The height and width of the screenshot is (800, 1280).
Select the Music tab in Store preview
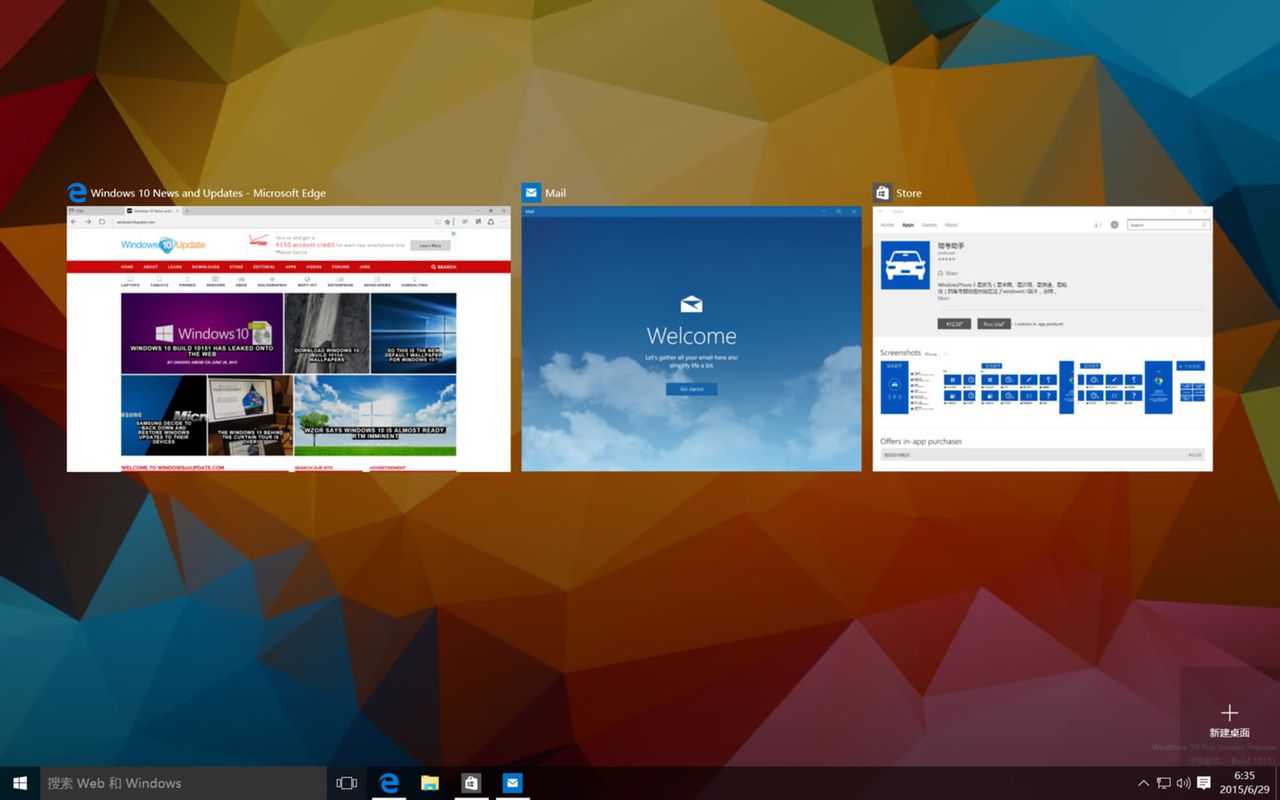(951, 225)
